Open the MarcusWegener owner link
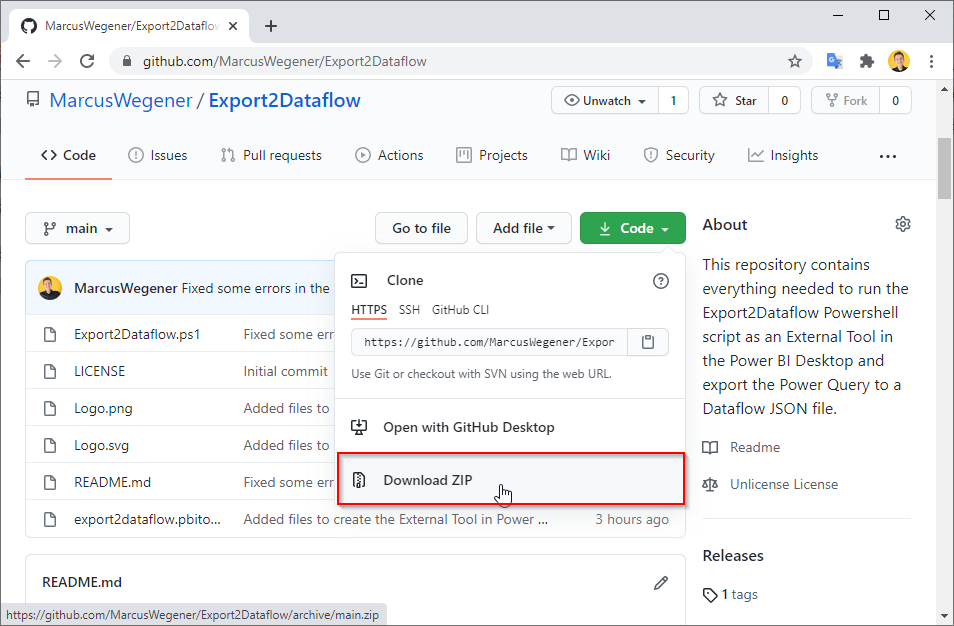The width and height of the screenshot is (954, 626). coord(120,100)
